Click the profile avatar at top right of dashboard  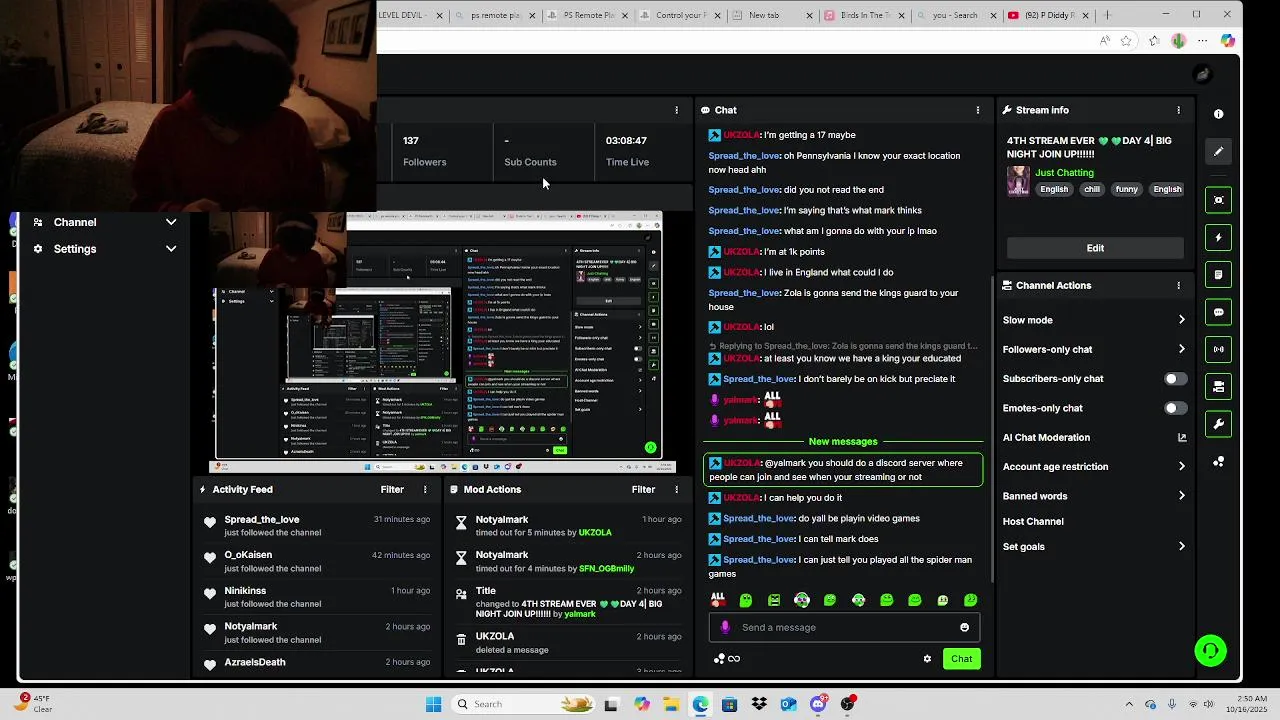pos(1203,74)
